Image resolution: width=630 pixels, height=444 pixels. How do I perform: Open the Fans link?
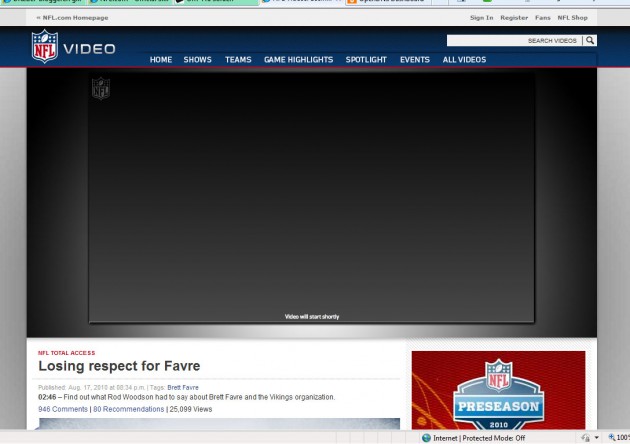click(542, 18)
